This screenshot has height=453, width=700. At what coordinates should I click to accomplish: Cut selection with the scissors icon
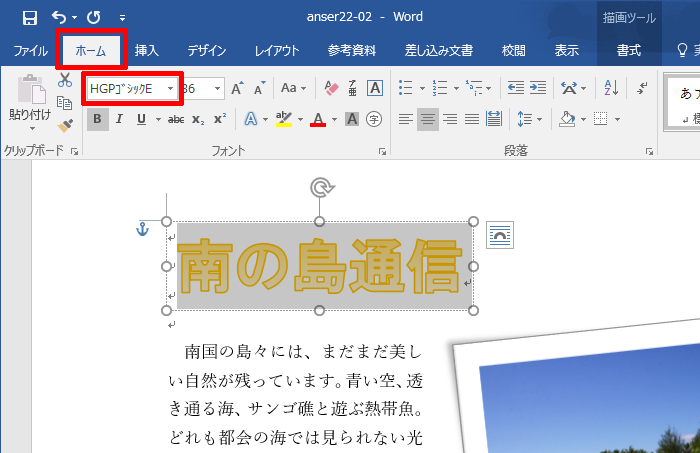65,80
